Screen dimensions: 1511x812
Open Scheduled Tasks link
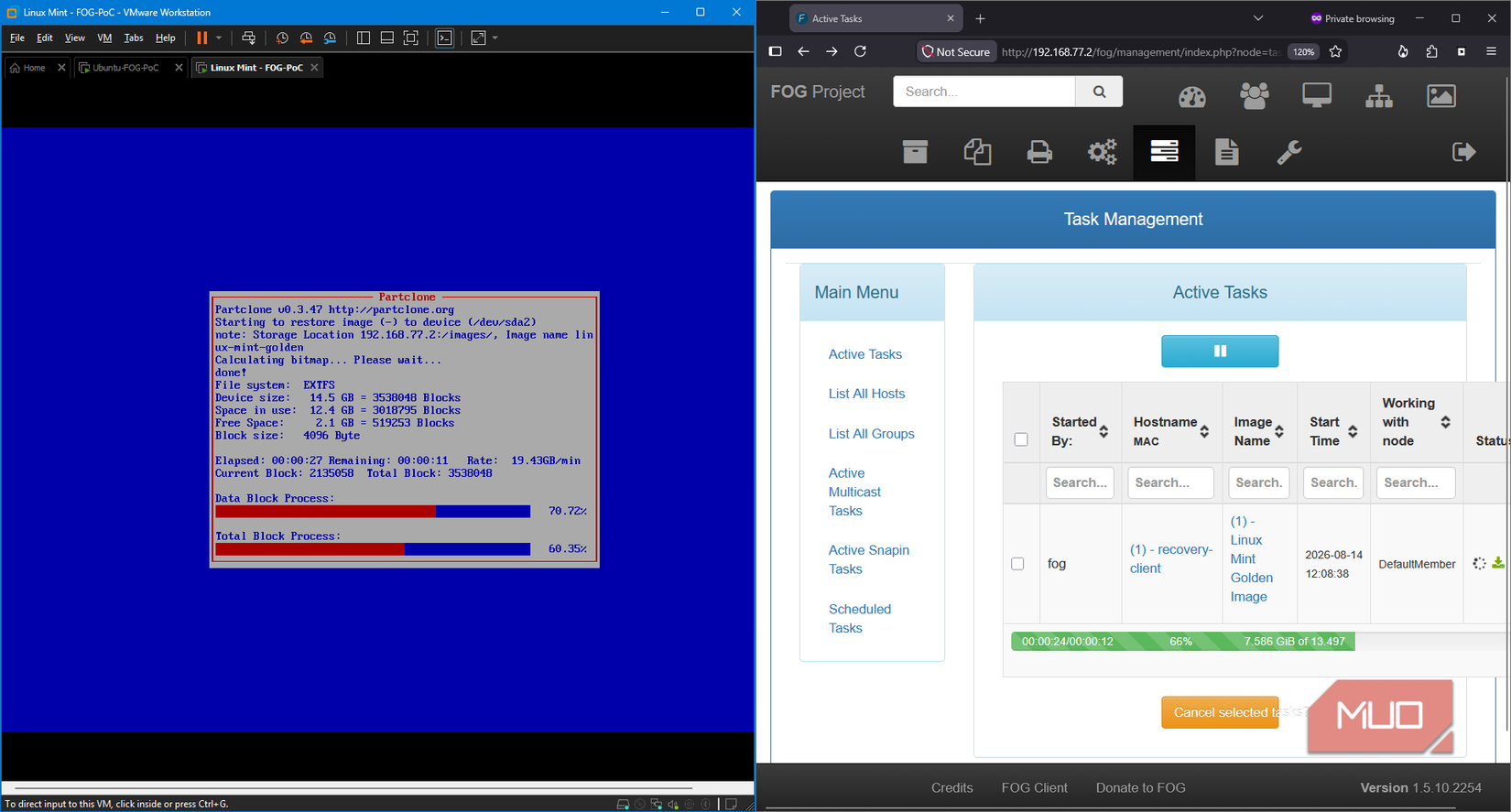859,619
